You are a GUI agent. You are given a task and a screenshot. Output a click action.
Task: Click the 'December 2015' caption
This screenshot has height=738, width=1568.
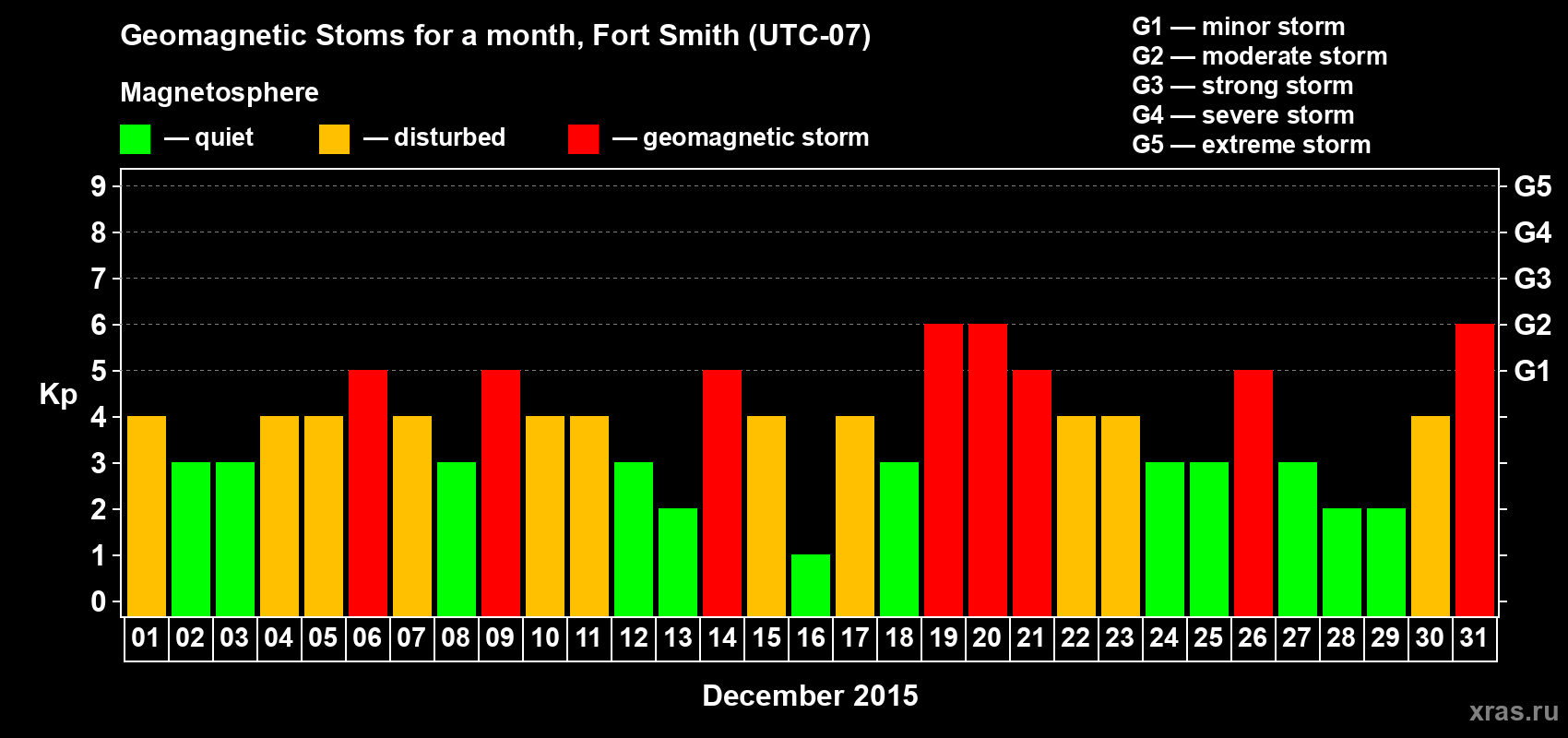tap(810, 696)
